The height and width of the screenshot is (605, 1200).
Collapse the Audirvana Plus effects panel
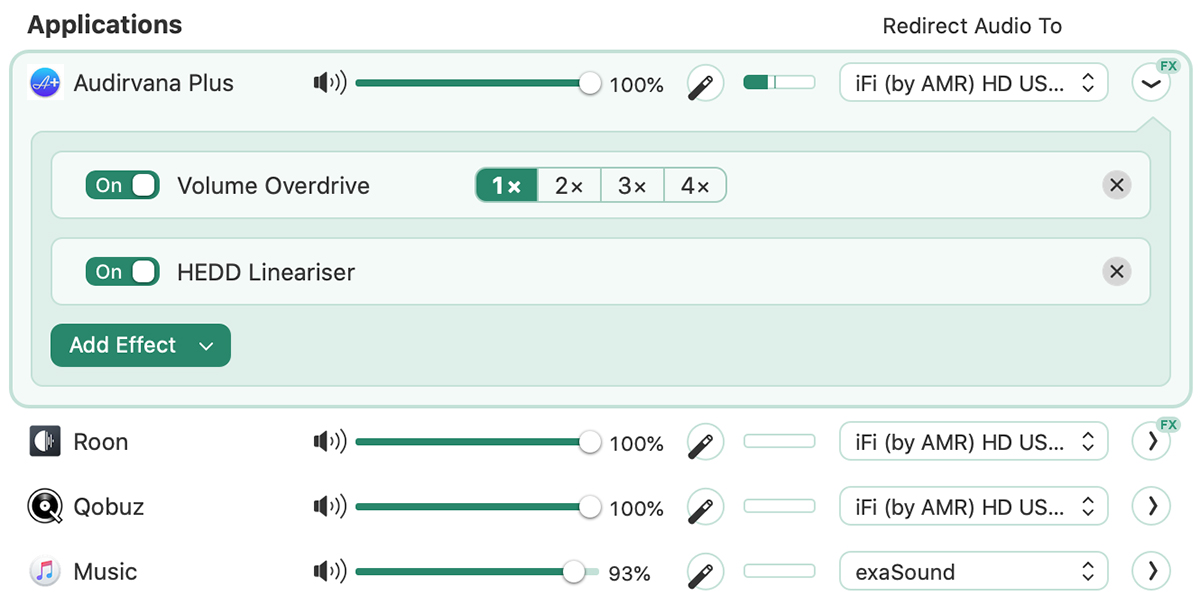(x=1152, y=83)
